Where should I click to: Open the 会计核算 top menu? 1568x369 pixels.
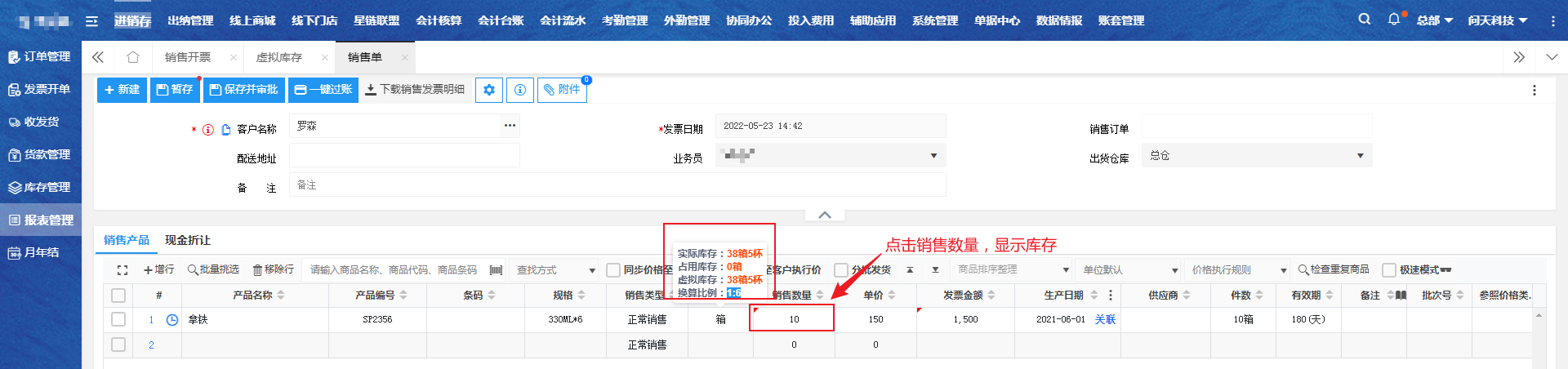point(439,20)
